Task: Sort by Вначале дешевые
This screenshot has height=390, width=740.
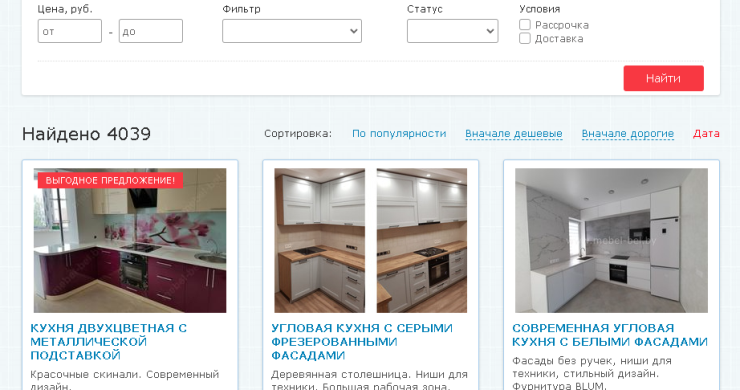Action: pyautogui.click(x=513, y=134)
